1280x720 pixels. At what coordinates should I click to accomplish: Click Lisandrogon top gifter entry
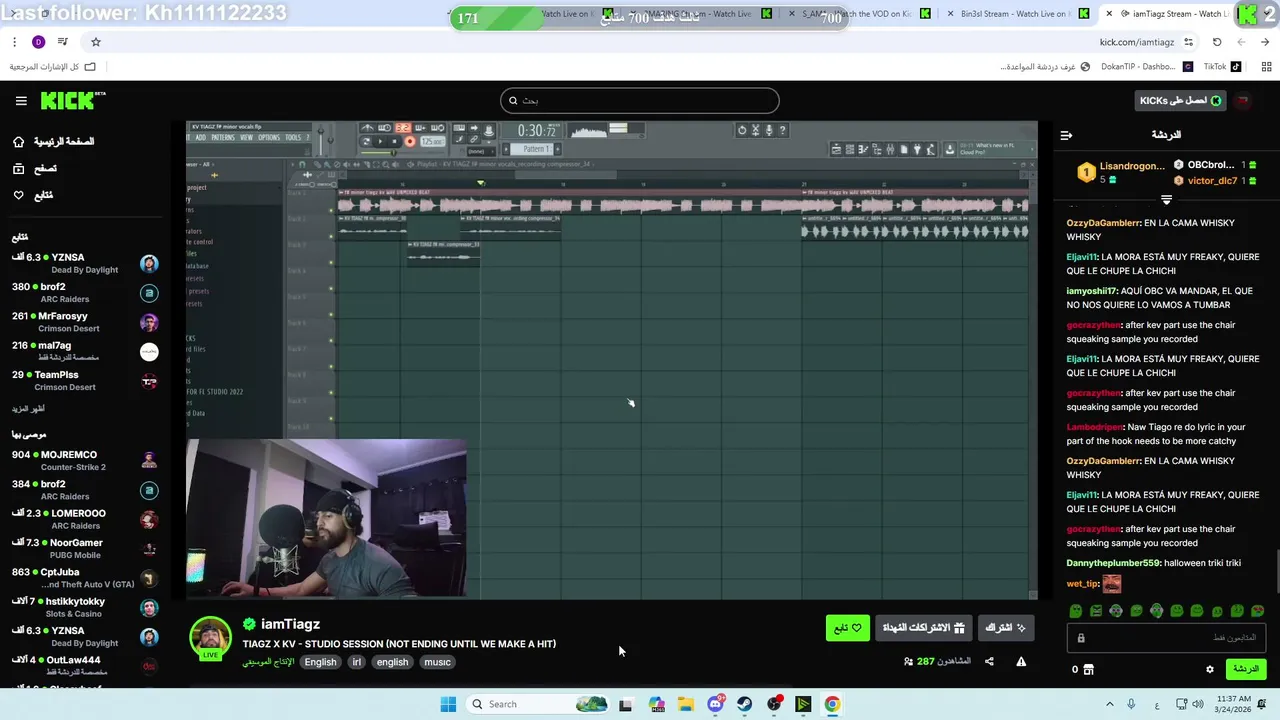point(1120,172)
